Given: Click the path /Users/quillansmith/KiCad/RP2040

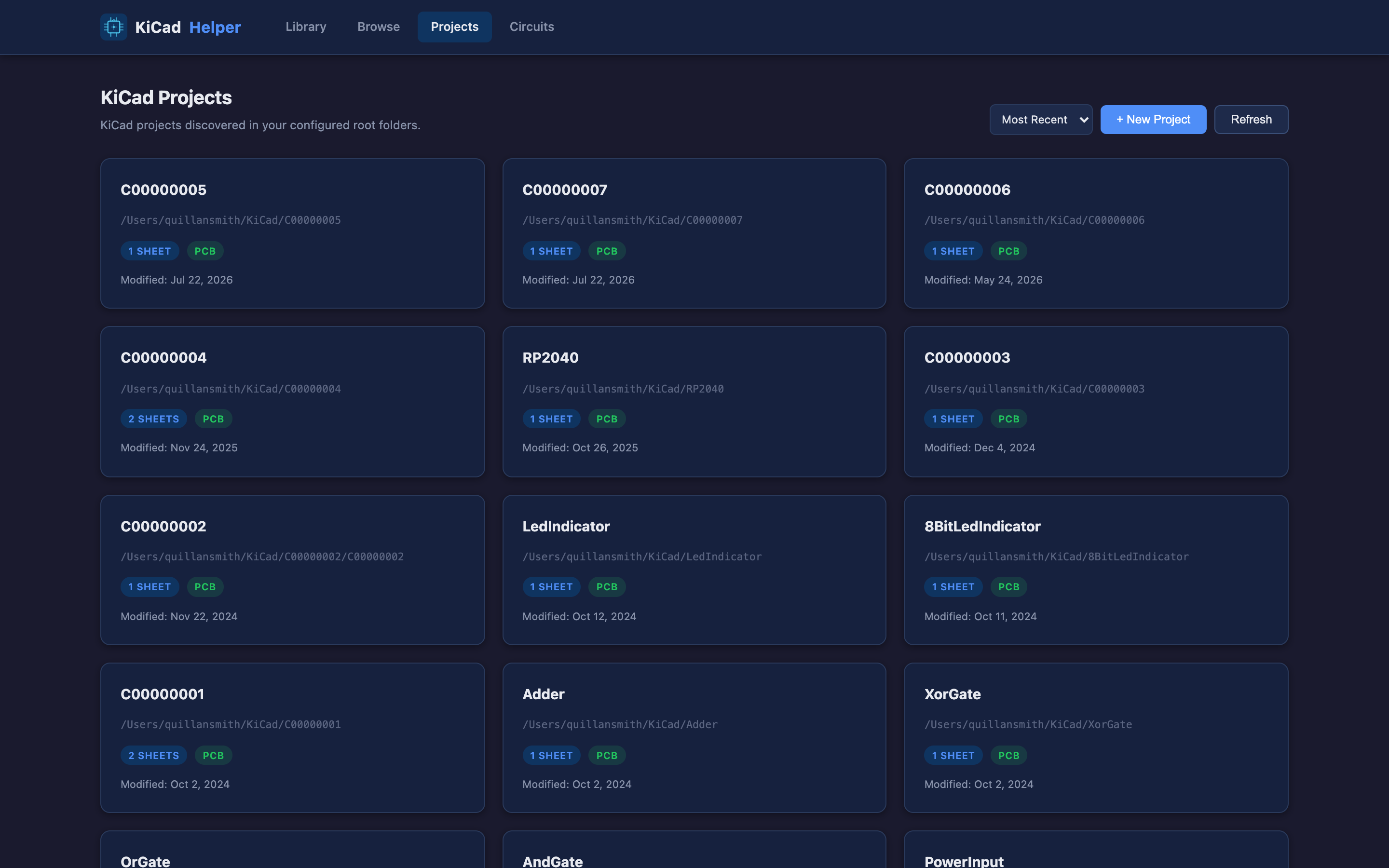Looking at the screenshot, I should 623,389.
